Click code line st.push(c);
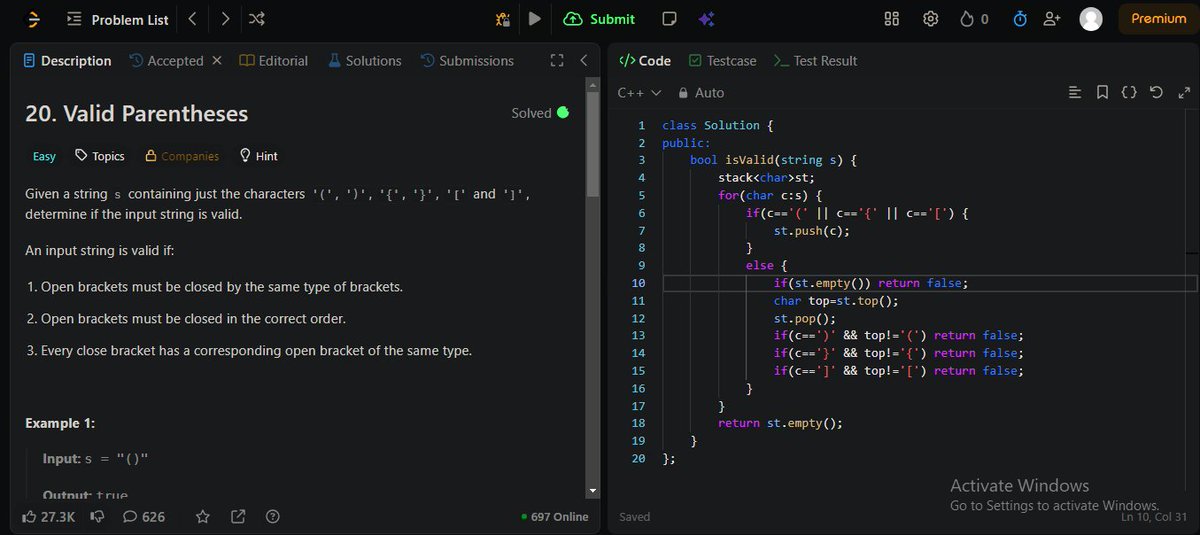The width and height of the screenshot is (1200, 535). [811, 230]
